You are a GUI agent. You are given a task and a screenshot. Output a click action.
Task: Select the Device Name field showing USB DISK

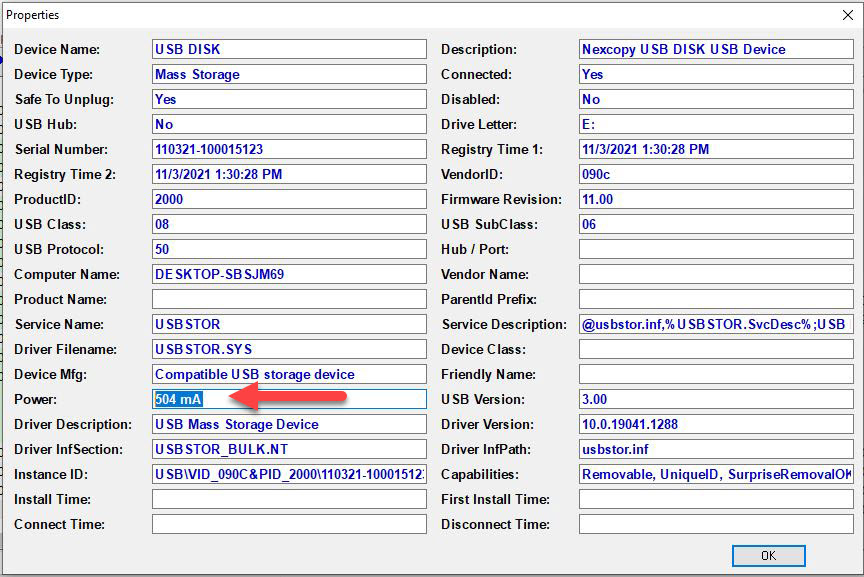tap(290, 49)
